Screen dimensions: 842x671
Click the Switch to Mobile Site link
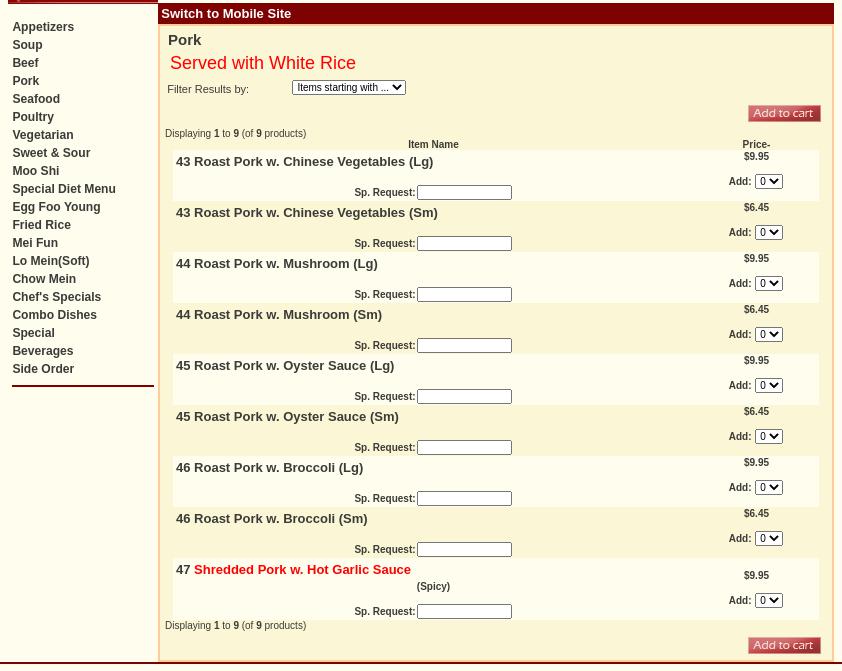point(226,14)
